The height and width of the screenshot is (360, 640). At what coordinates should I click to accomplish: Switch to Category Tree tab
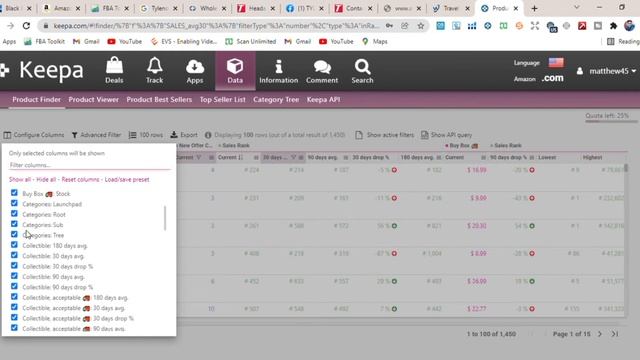[x=276, y=100]
